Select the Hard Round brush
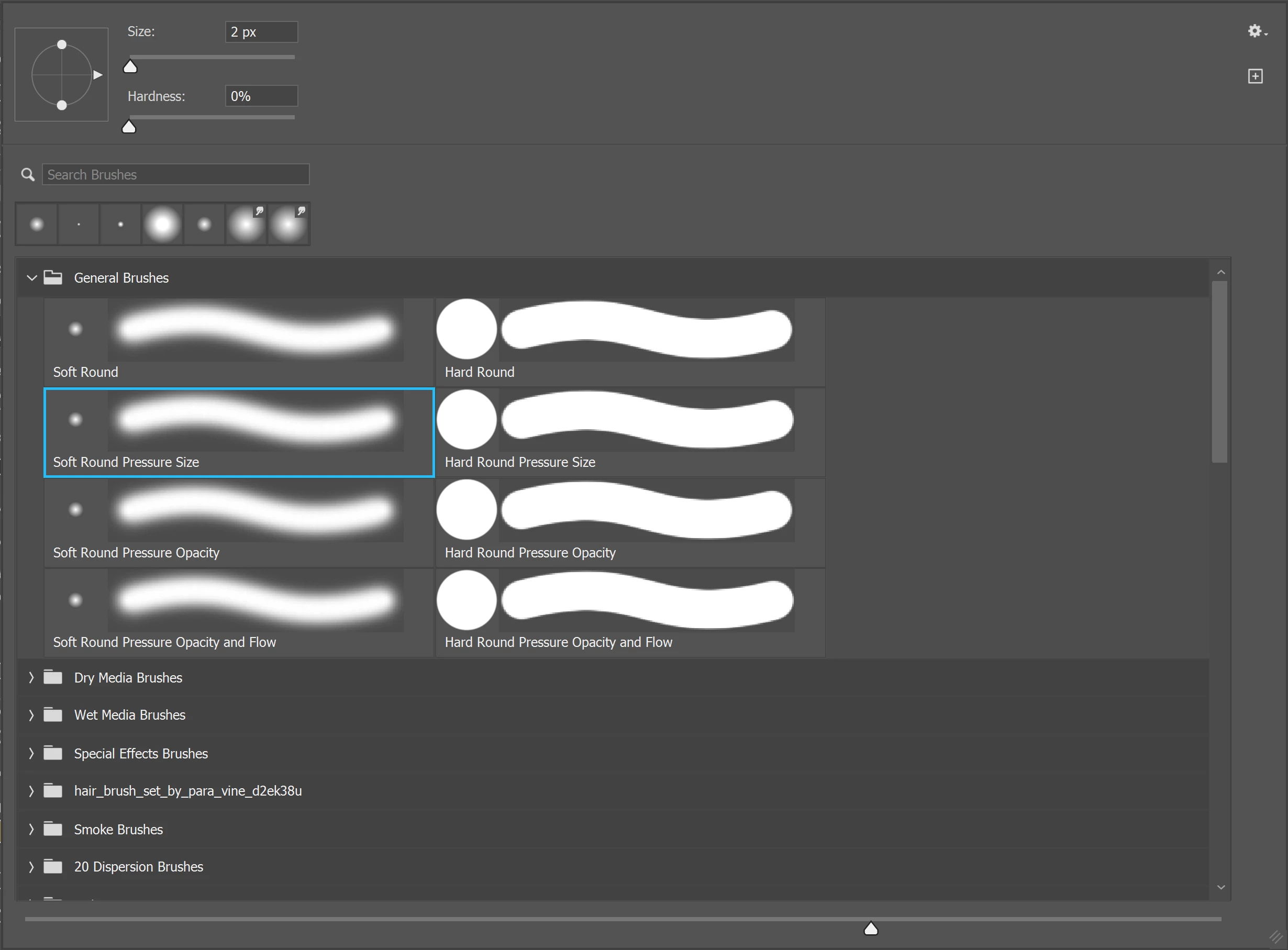Viewport: 1288px width, 950px height. click(x=630, y=342)
